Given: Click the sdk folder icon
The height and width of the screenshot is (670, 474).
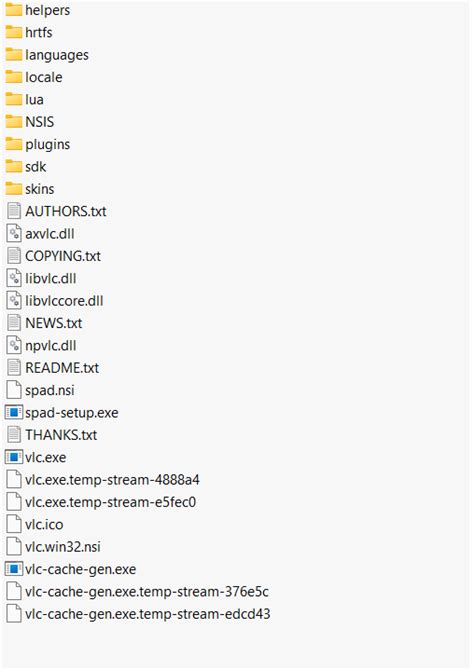Looking at the screenshot, I should point(14,166).
